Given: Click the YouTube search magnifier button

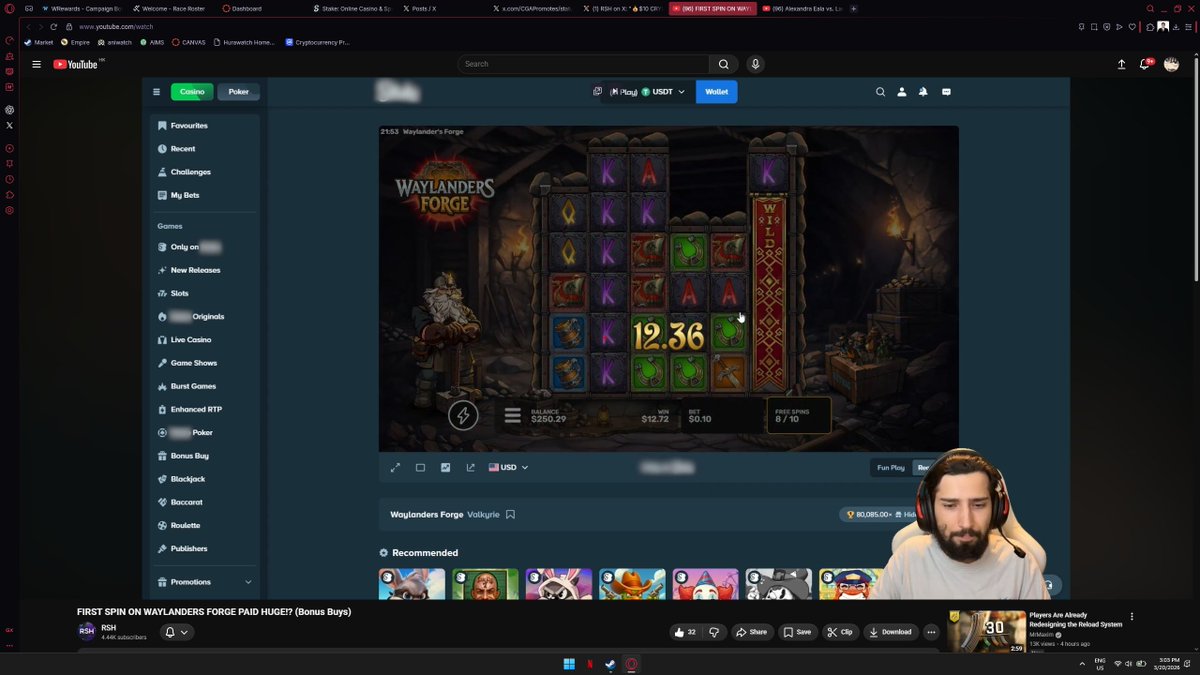Looking at the screenshot, I should click(724, 64).
